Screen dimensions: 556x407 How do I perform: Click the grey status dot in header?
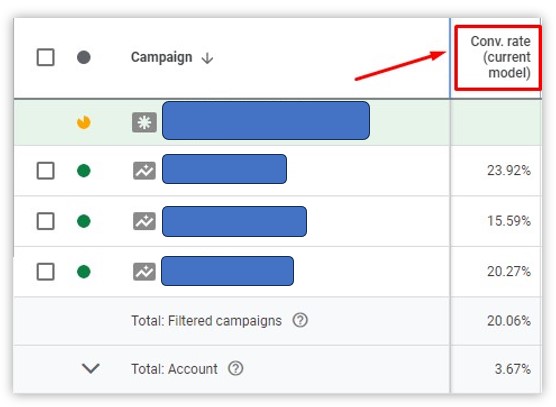(x=84, y=57)
